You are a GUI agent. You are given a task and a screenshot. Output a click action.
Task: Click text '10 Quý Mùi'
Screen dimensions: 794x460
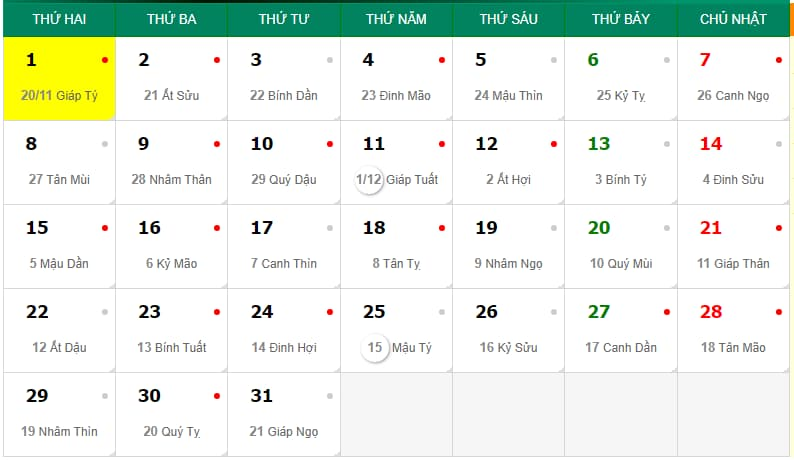(x=621, y=264)
